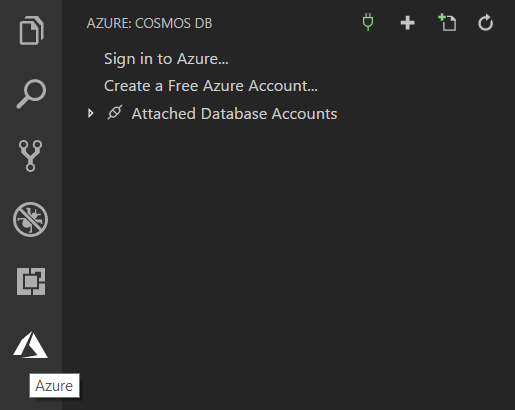The image size is (515, 410).
Task: Click the new document icon with green plus
Action: click(x=447, y=22)
